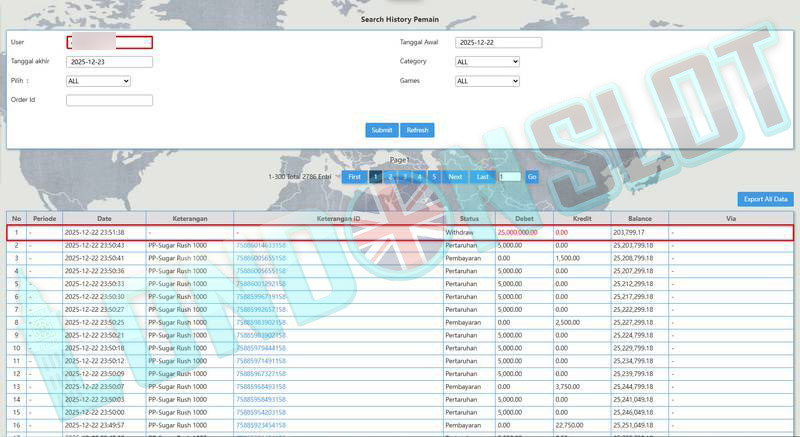Select page 5 in pagination
This screenshot has height=437, width=800.
click(x=434, y=177)
